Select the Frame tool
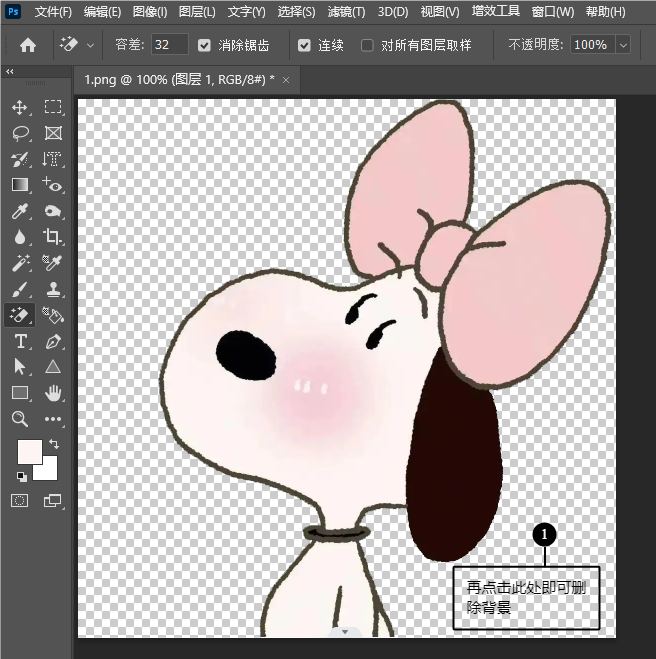 pyautogui.click(x=53, y=133)
